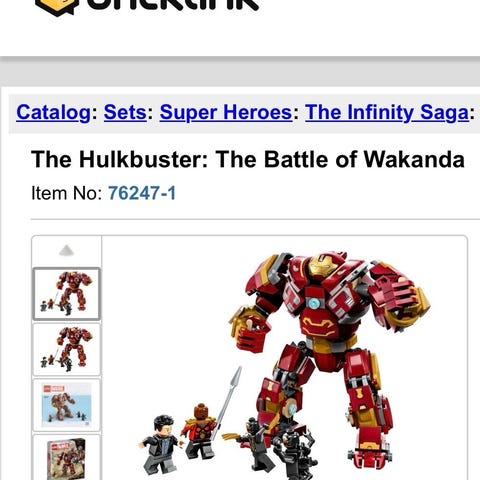Screen dimensions: 480x480
Task: Select the set box thumbnail
Action: 67,457
